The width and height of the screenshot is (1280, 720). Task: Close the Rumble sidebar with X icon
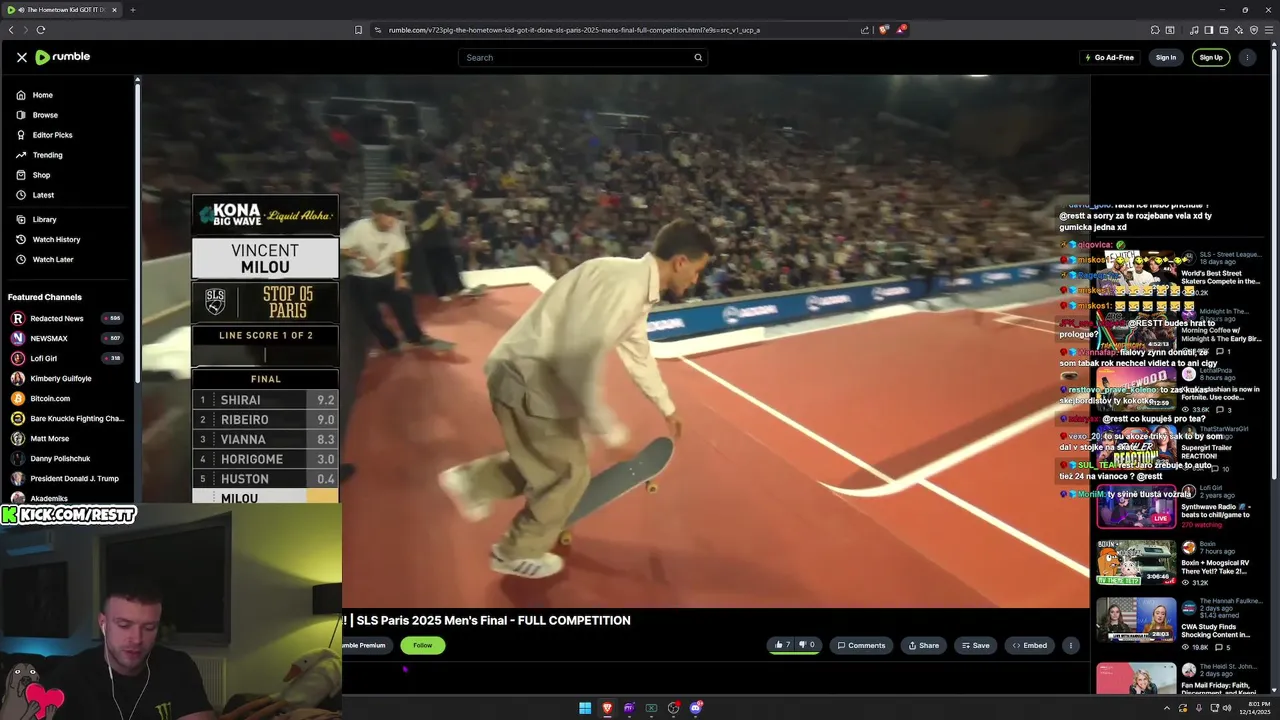[x=22, y=57]
